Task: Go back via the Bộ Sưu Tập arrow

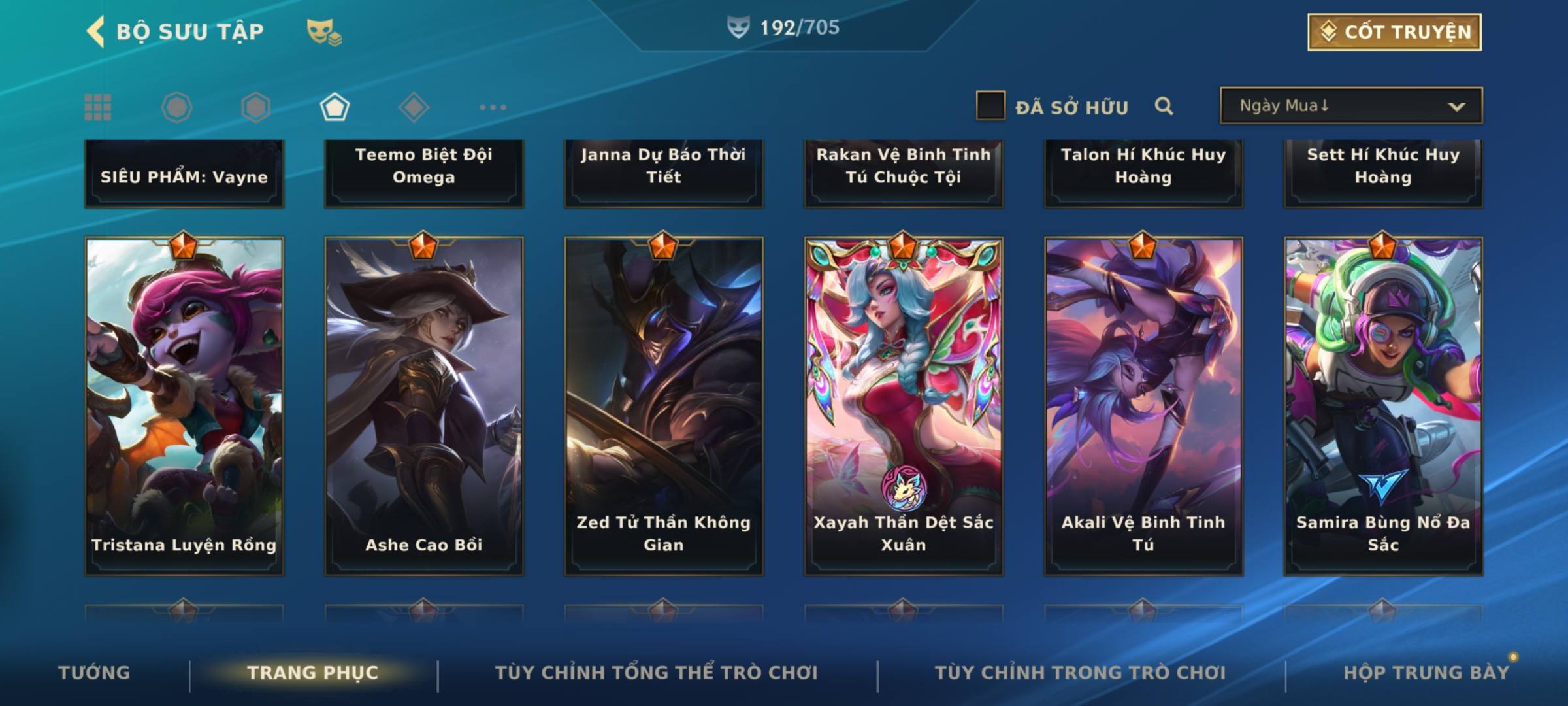Action: pos(95,31)
